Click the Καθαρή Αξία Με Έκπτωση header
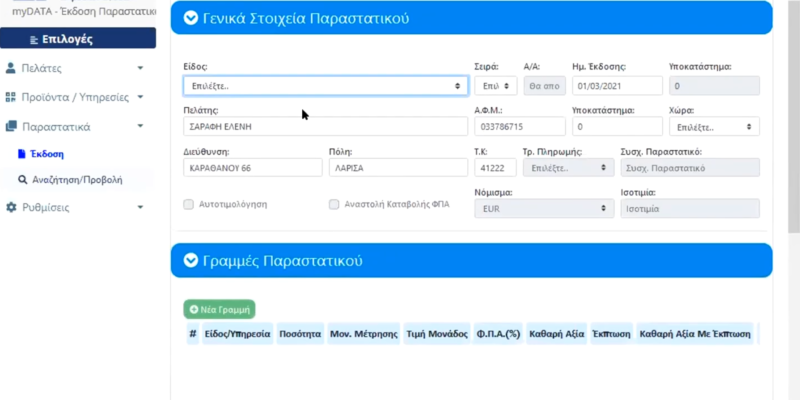 click(695, 334)
